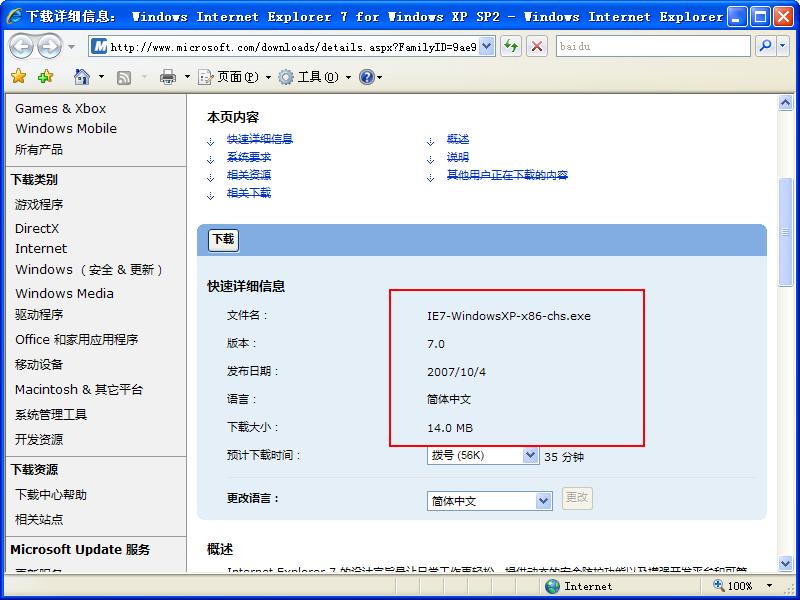Open the 工具(O) menu

(x=314, y=77)
